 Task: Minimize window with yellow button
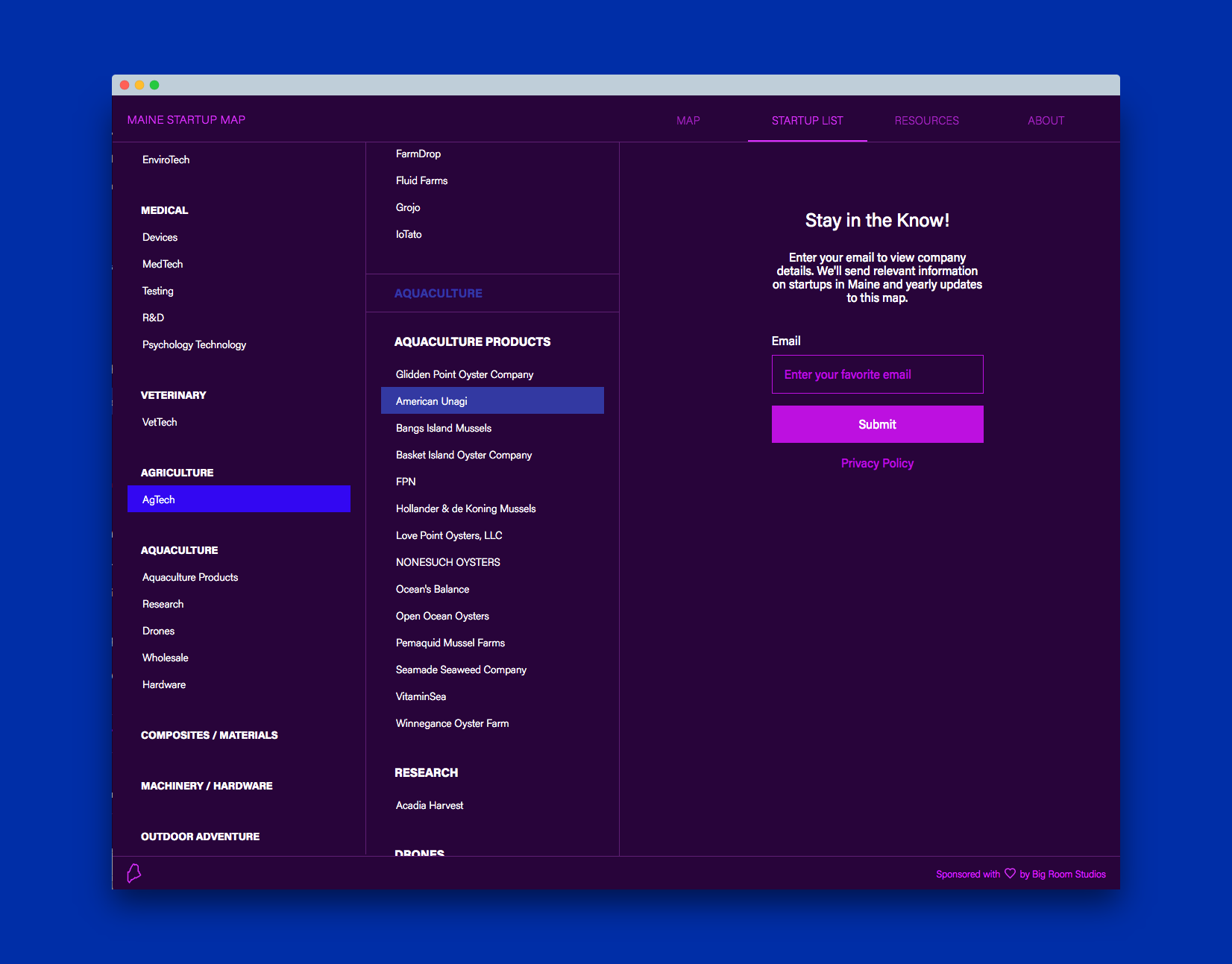pyautogui.click(x=139, y=85)
